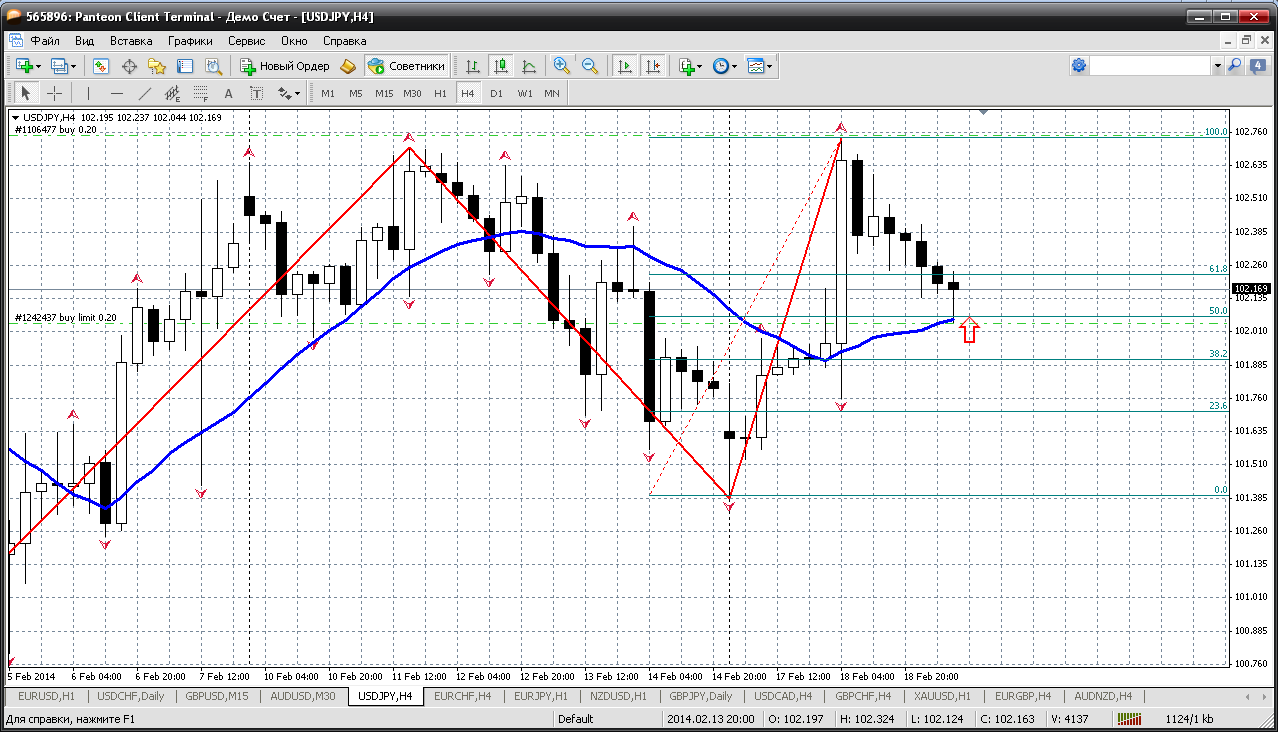Set timeframe to M15
This screenshot has width=1278, height=732.
click(384, 93)
